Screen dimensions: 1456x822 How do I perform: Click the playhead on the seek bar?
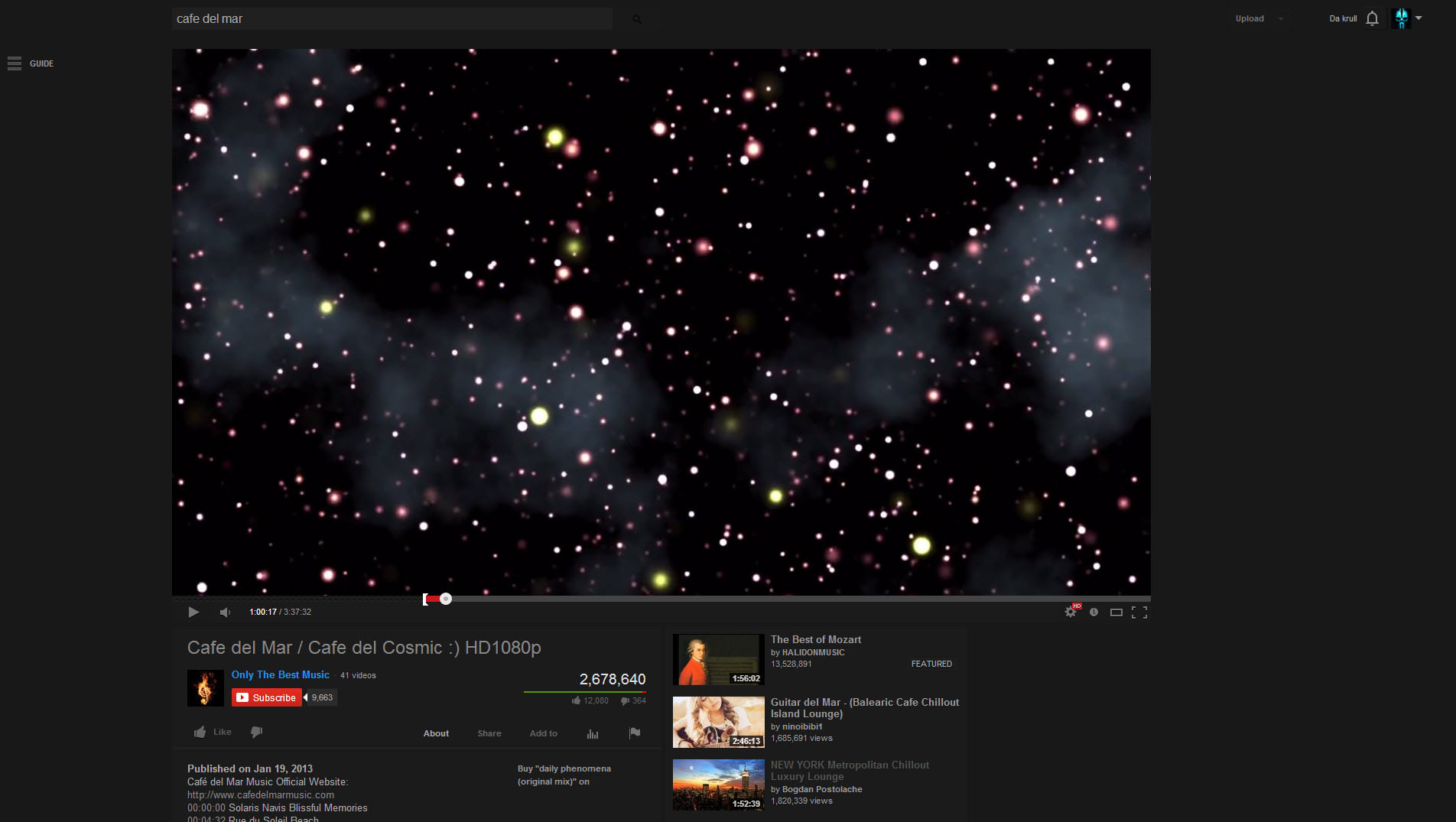tap(447, 599)
